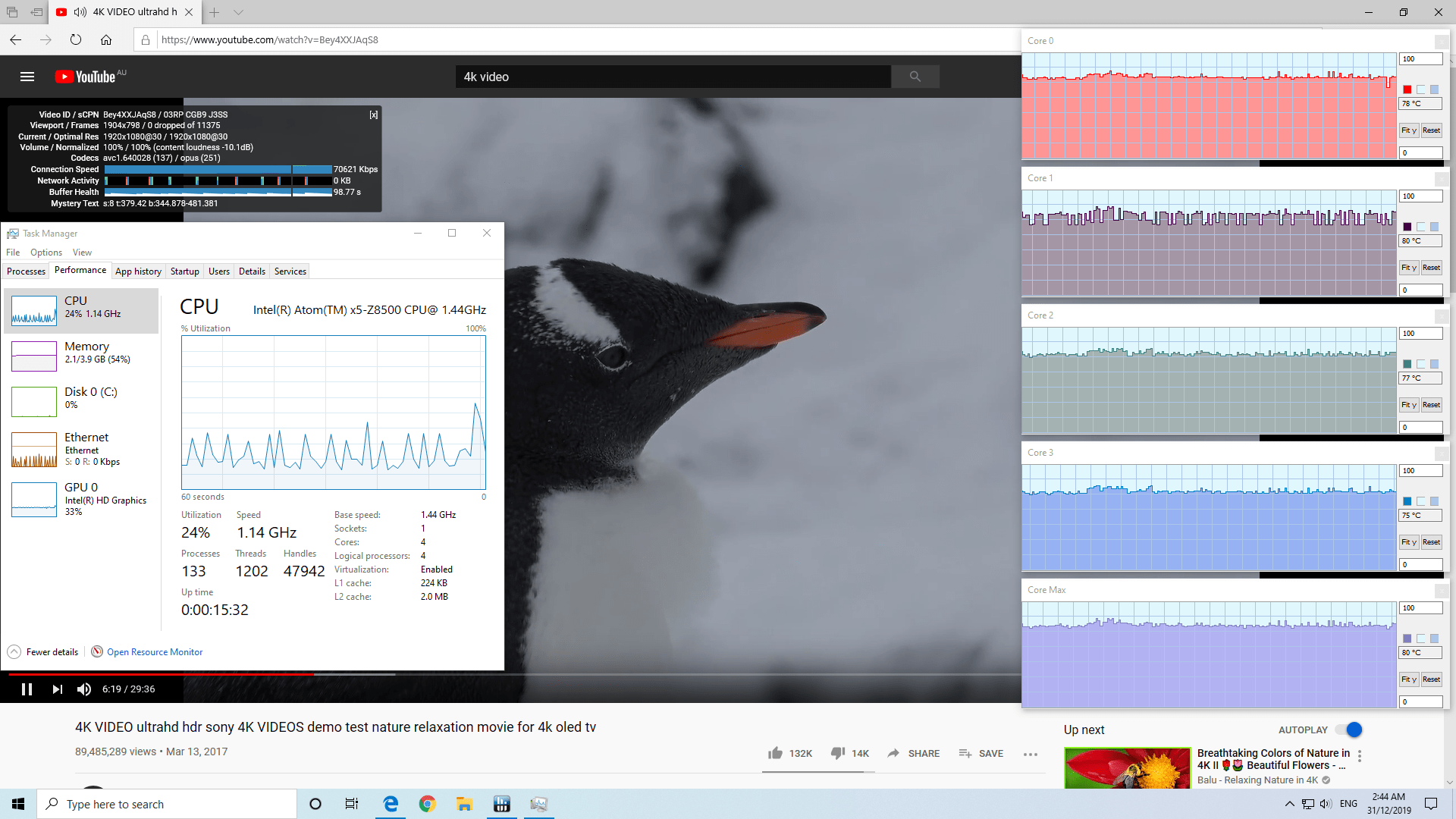Open the browser home page

pos(106,39)
